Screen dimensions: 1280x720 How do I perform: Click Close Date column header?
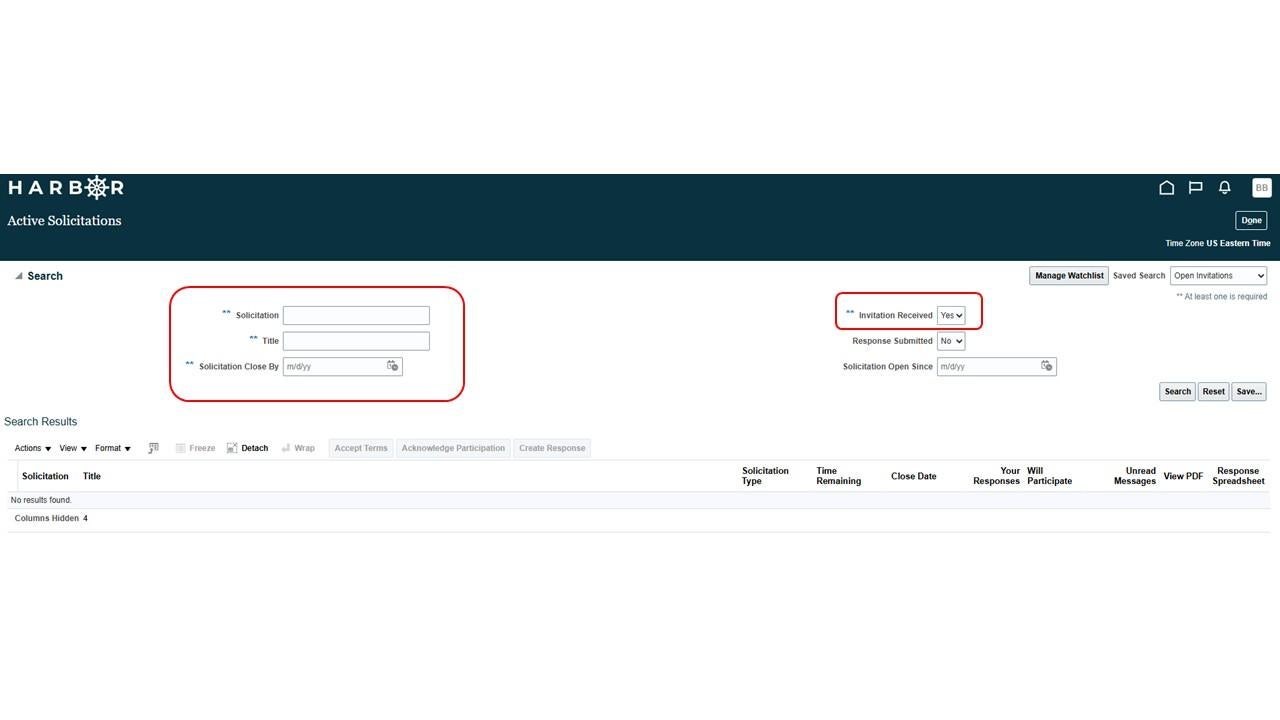[x=914, y=476]
